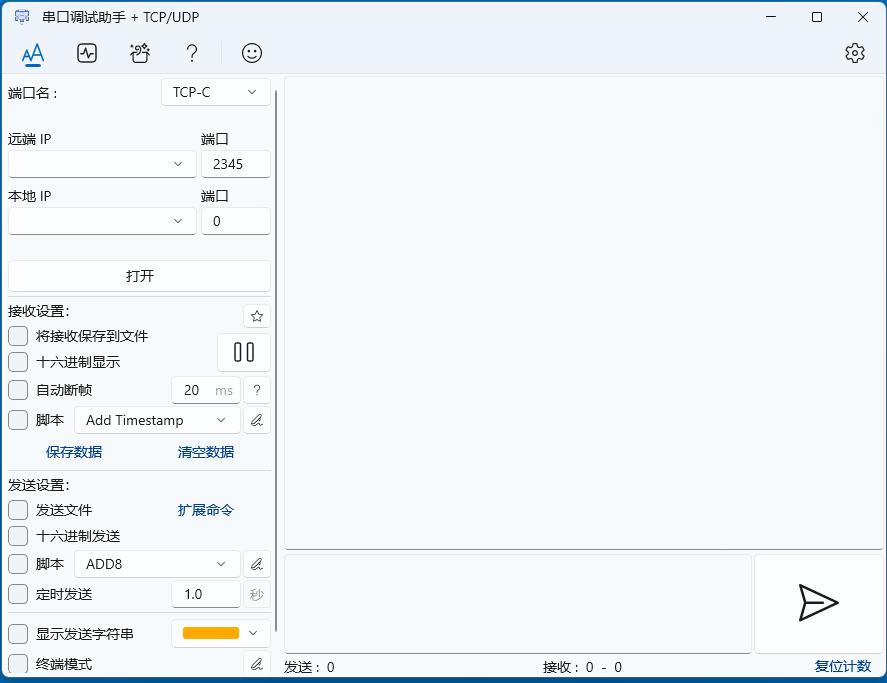The image size is (887, 683).
Task: Click the star favorite icon
Action: (257, 316)
